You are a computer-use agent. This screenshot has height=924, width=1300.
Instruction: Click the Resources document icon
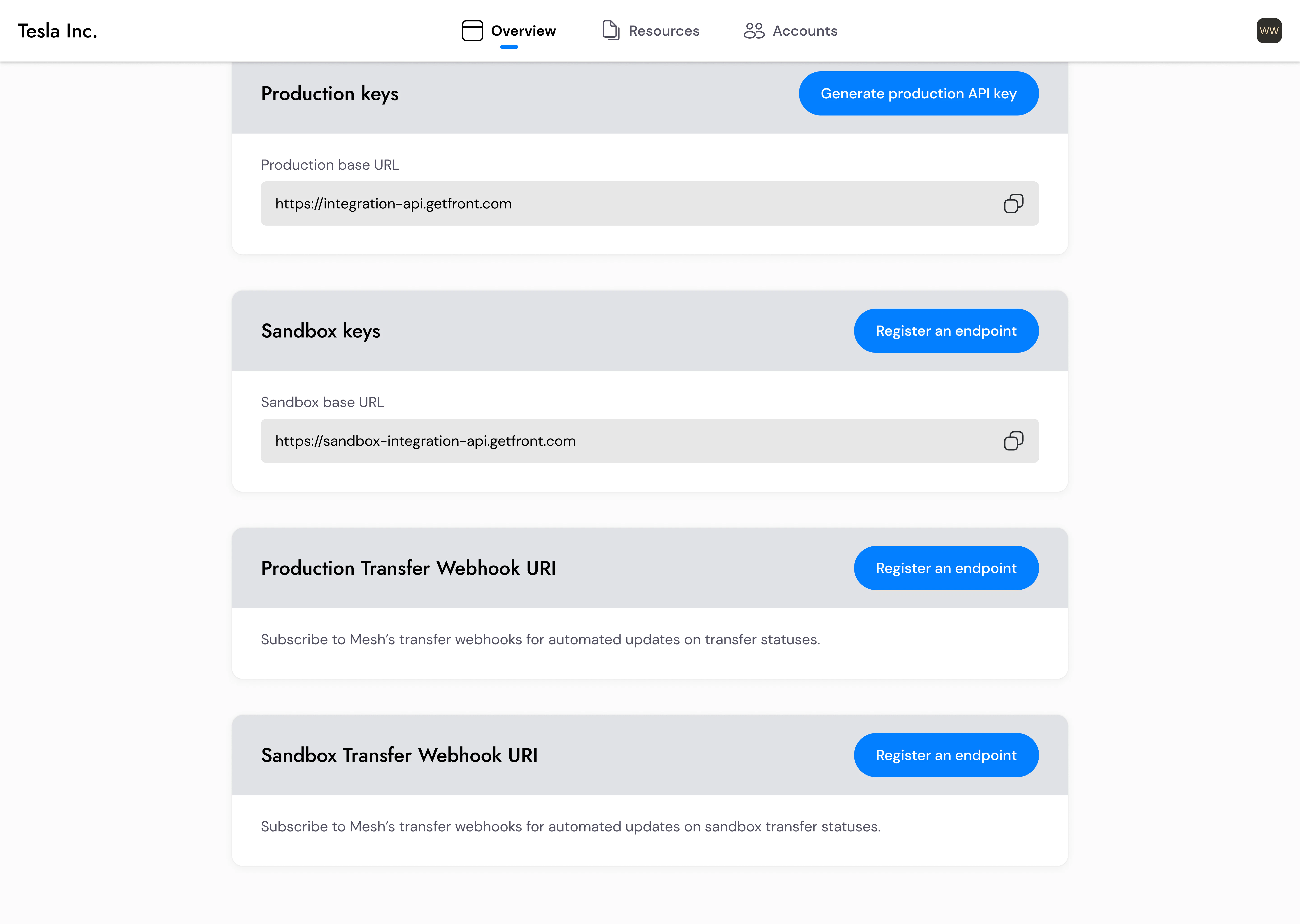[611, 30]
